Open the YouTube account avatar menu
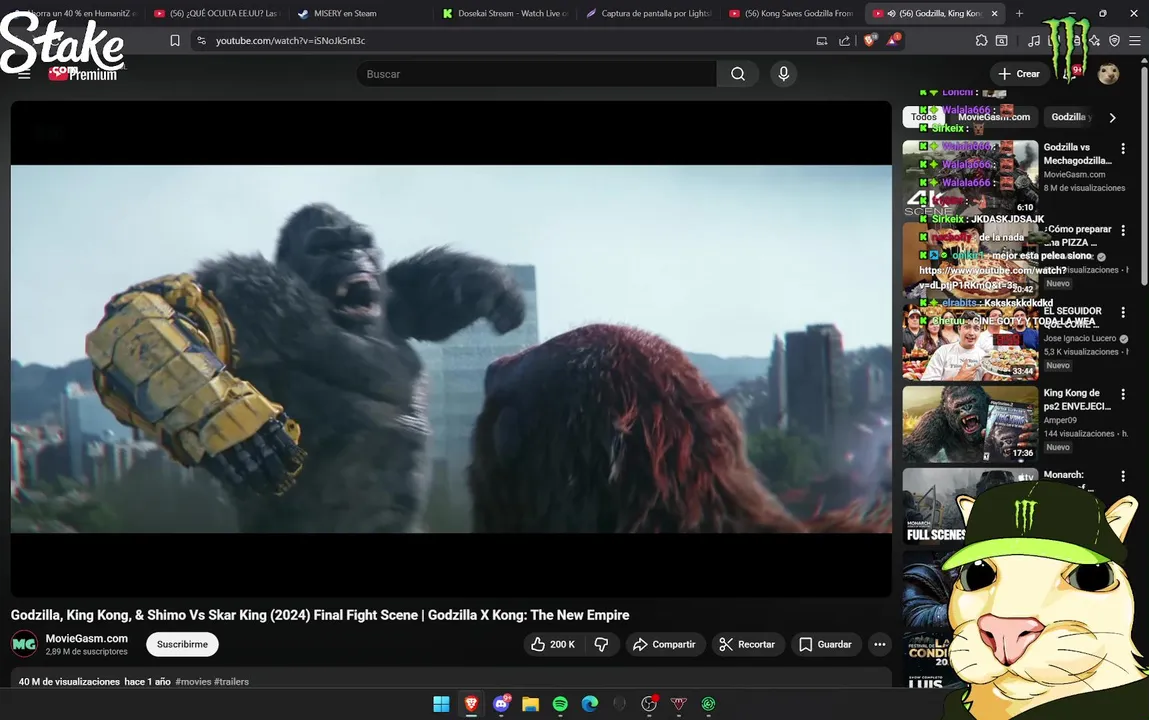 point(1108,74)
